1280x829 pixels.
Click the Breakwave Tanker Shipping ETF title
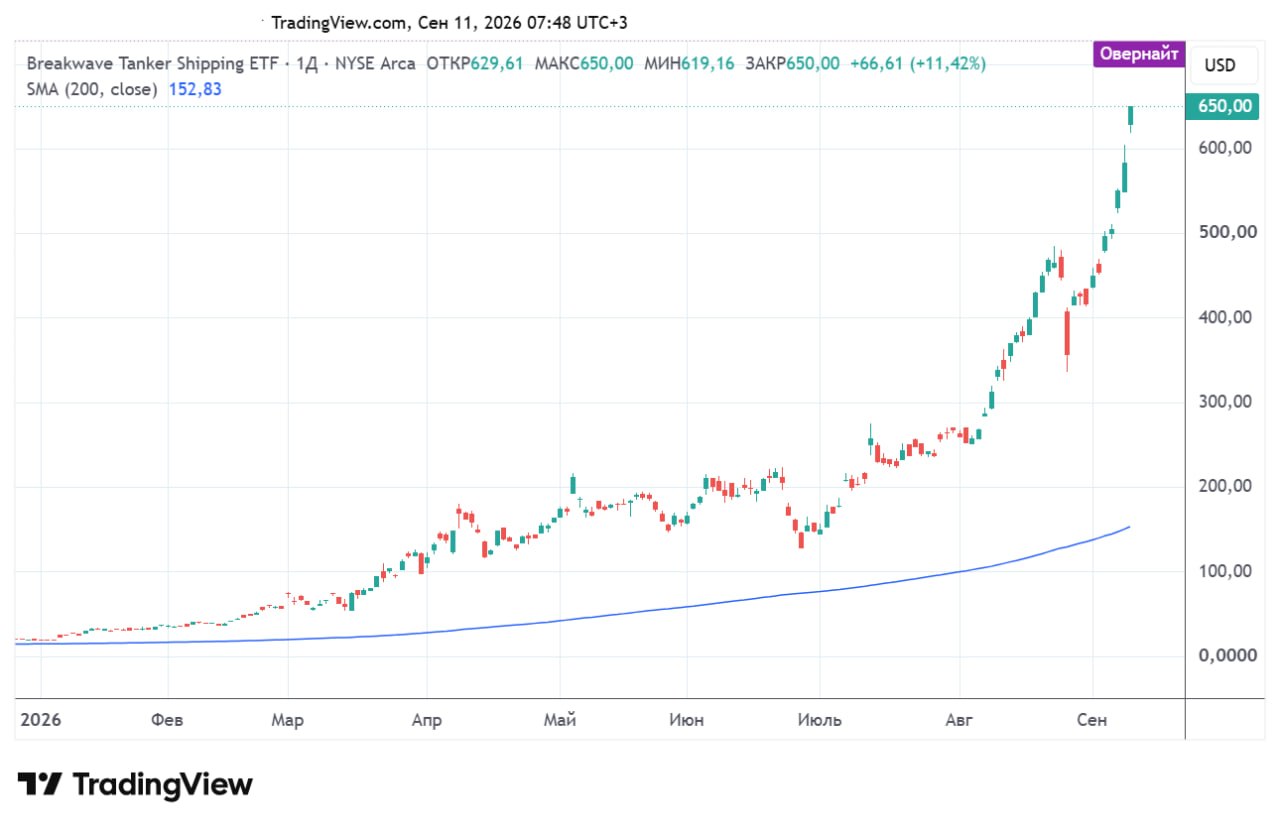(152, 64)
